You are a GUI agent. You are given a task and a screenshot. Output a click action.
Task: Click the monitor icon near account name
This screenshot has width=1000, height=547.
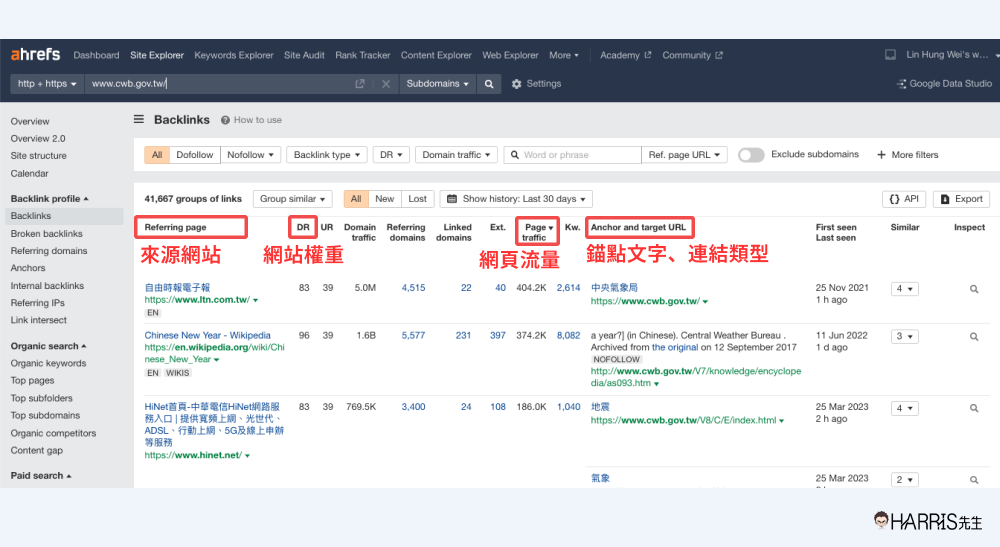click(890, 55)
